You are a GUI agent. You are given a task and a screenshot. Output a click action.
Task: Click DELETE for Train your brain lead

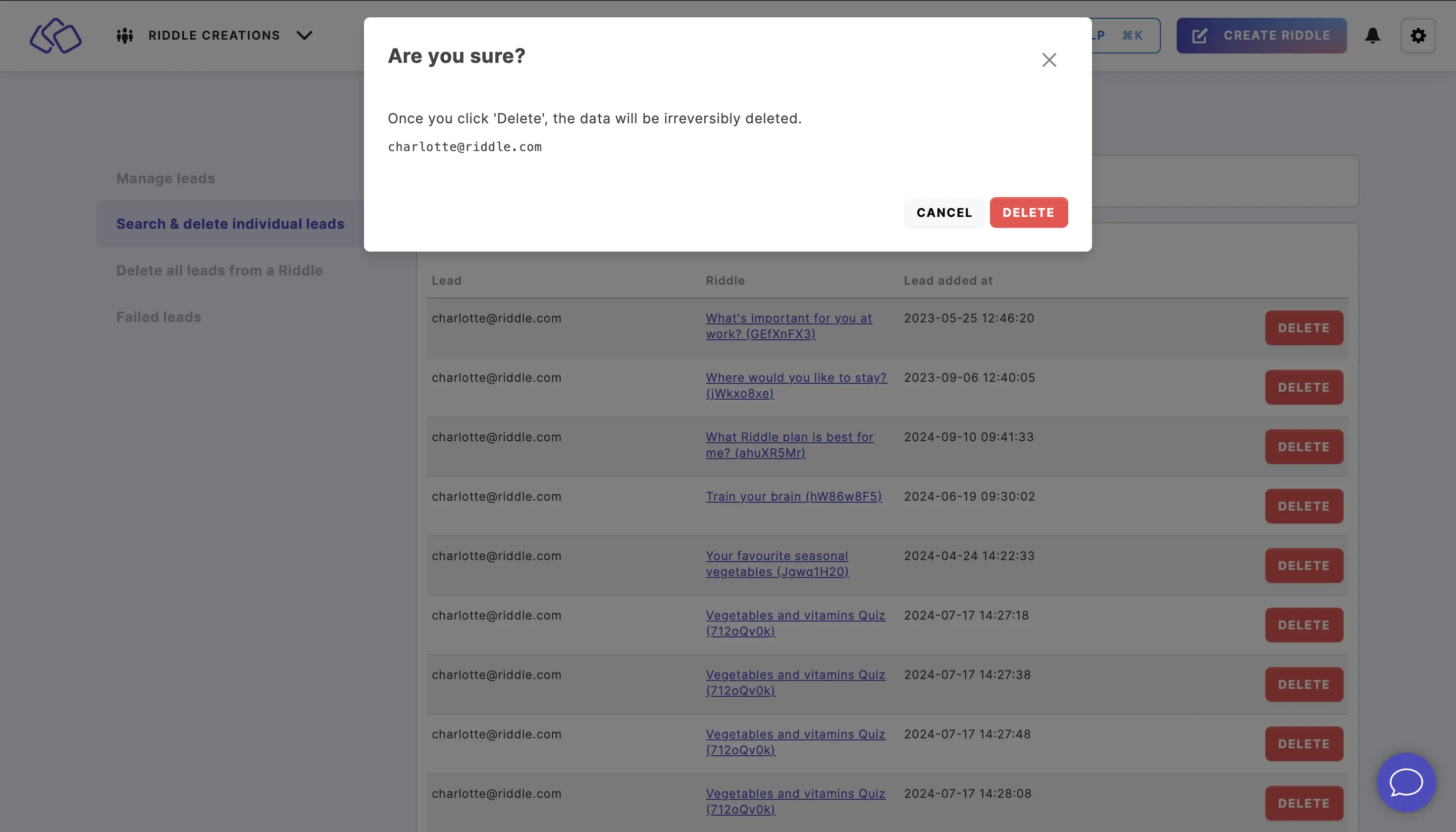click(1303, 506)
